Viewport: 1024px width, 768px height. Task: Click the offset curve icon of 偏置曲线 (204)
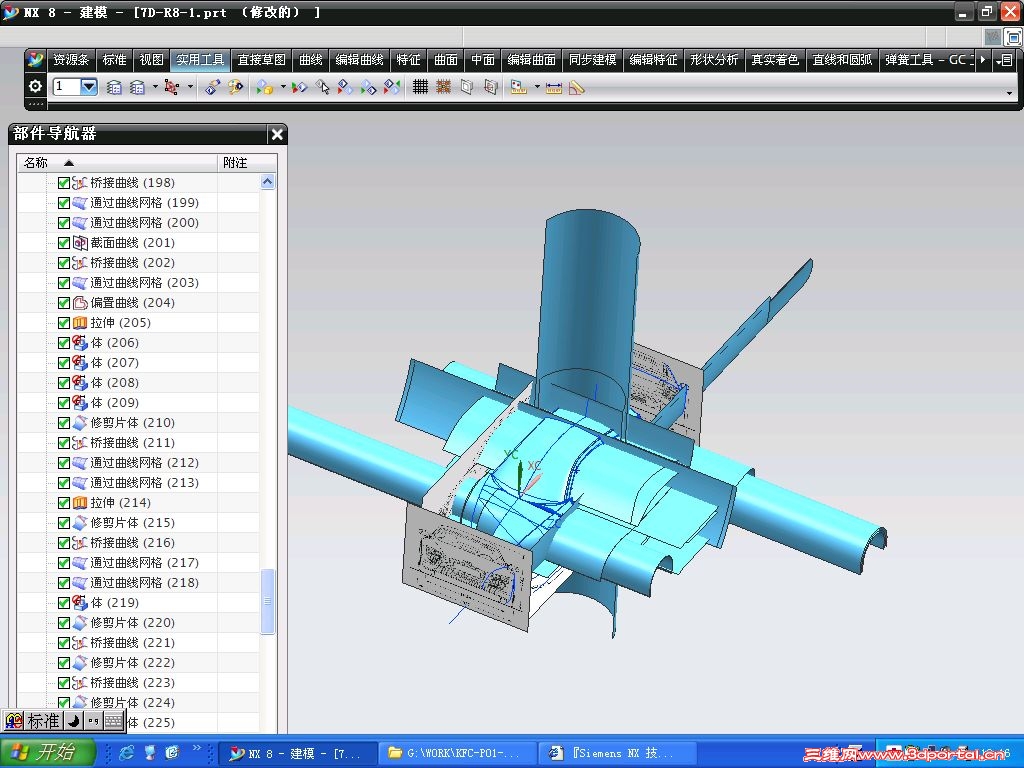pos(80,303)
